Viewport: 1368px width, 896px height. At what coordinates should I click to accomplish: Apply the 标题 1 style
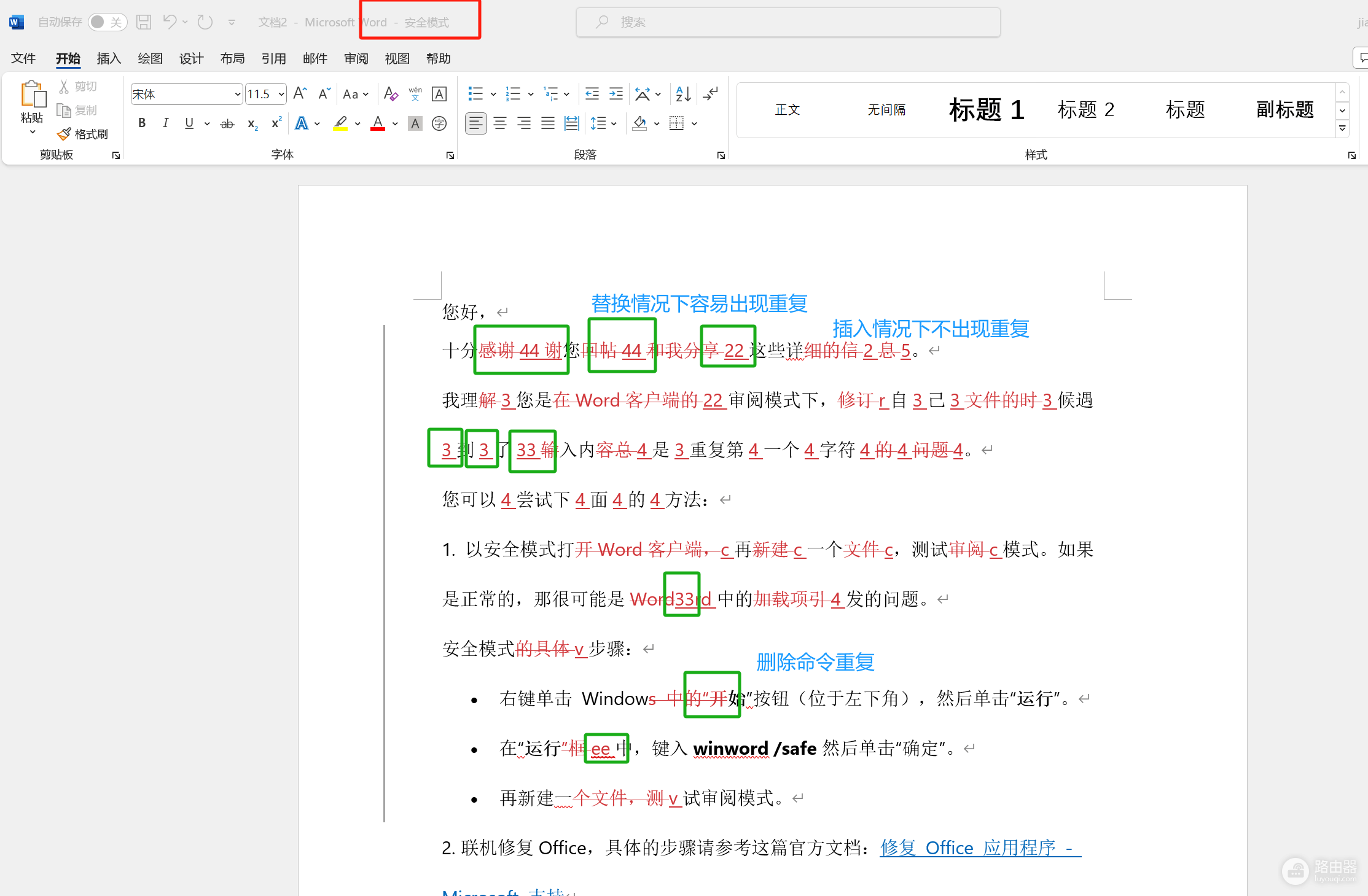pos(987,109)
